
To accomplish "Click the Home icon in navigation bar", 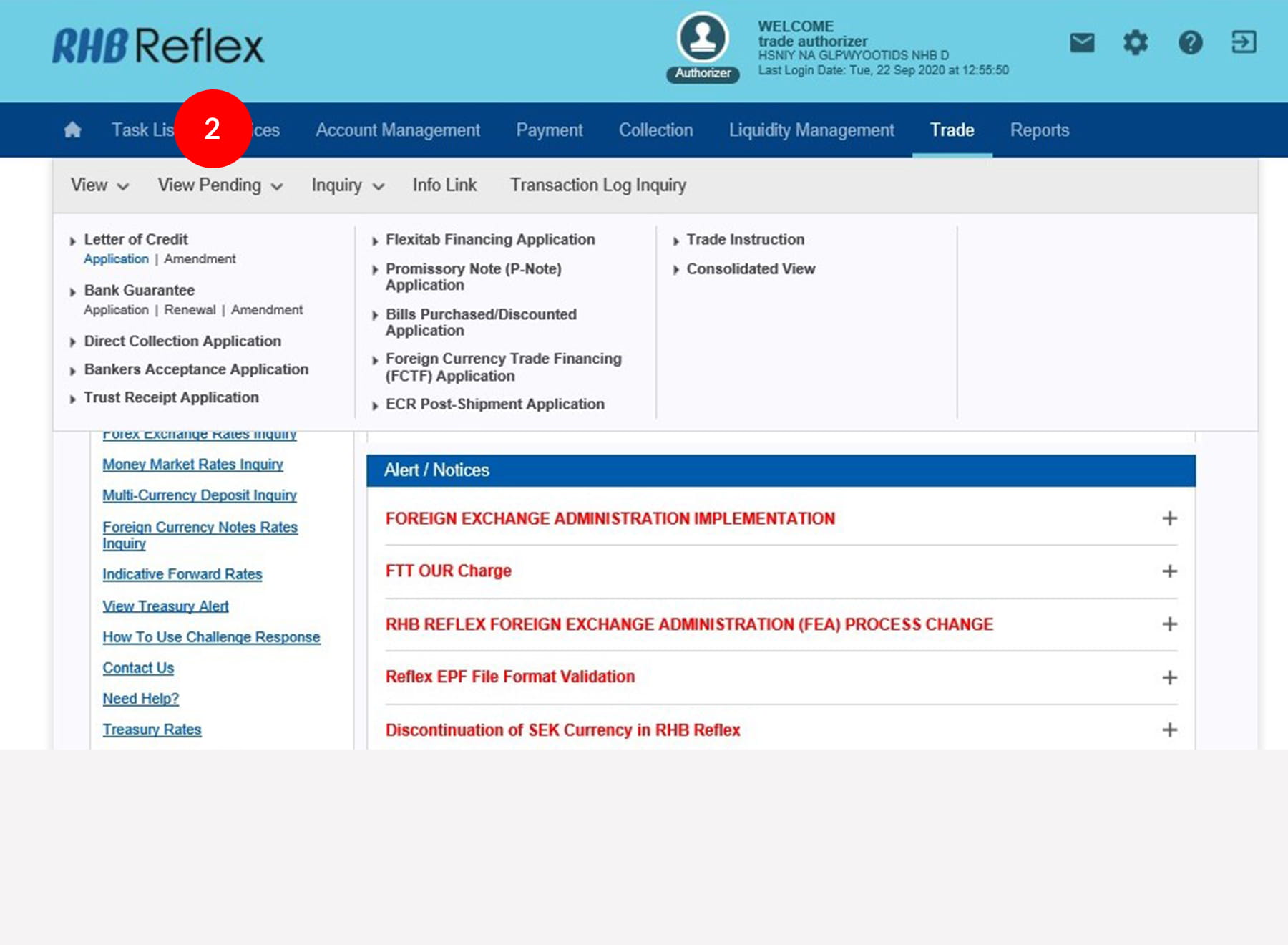I will [72, 130].
